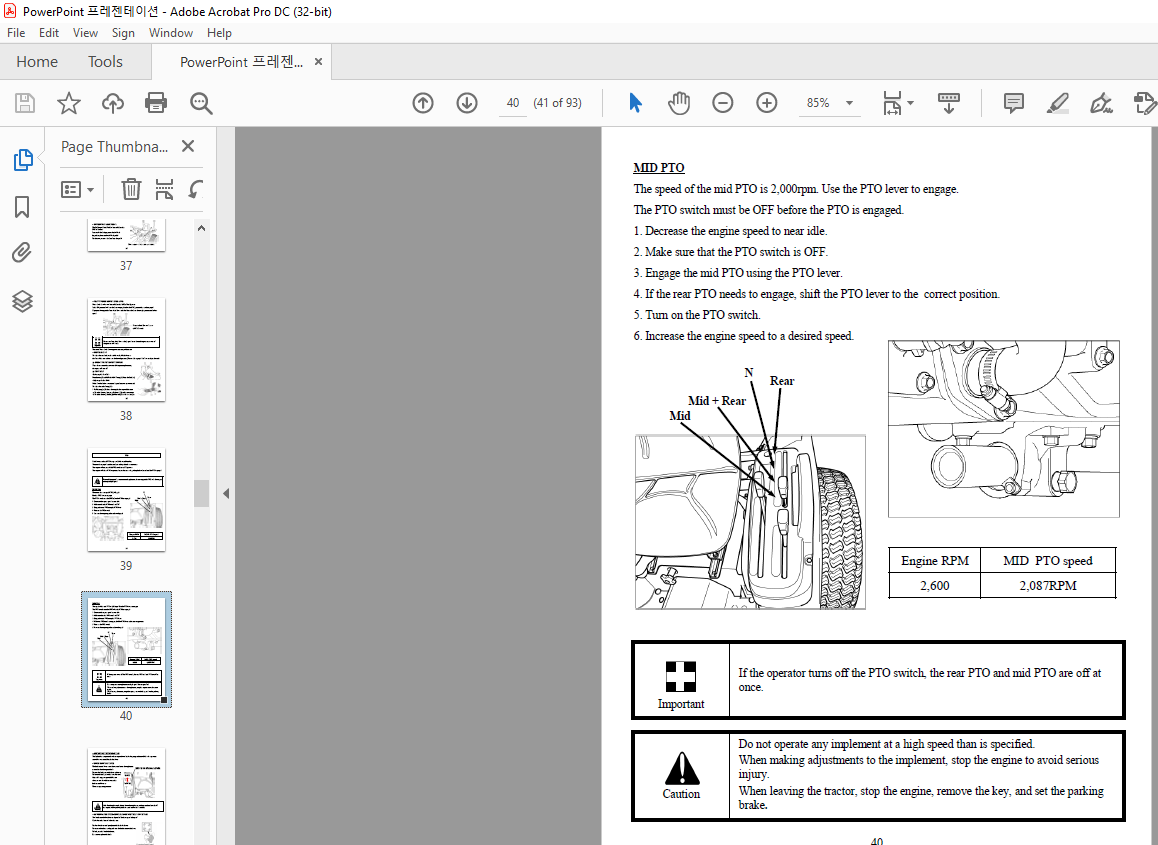Screen dimensions: 1158x845
Task: Close the Page Thumbnails panel
Action: [x=188, y=146]
